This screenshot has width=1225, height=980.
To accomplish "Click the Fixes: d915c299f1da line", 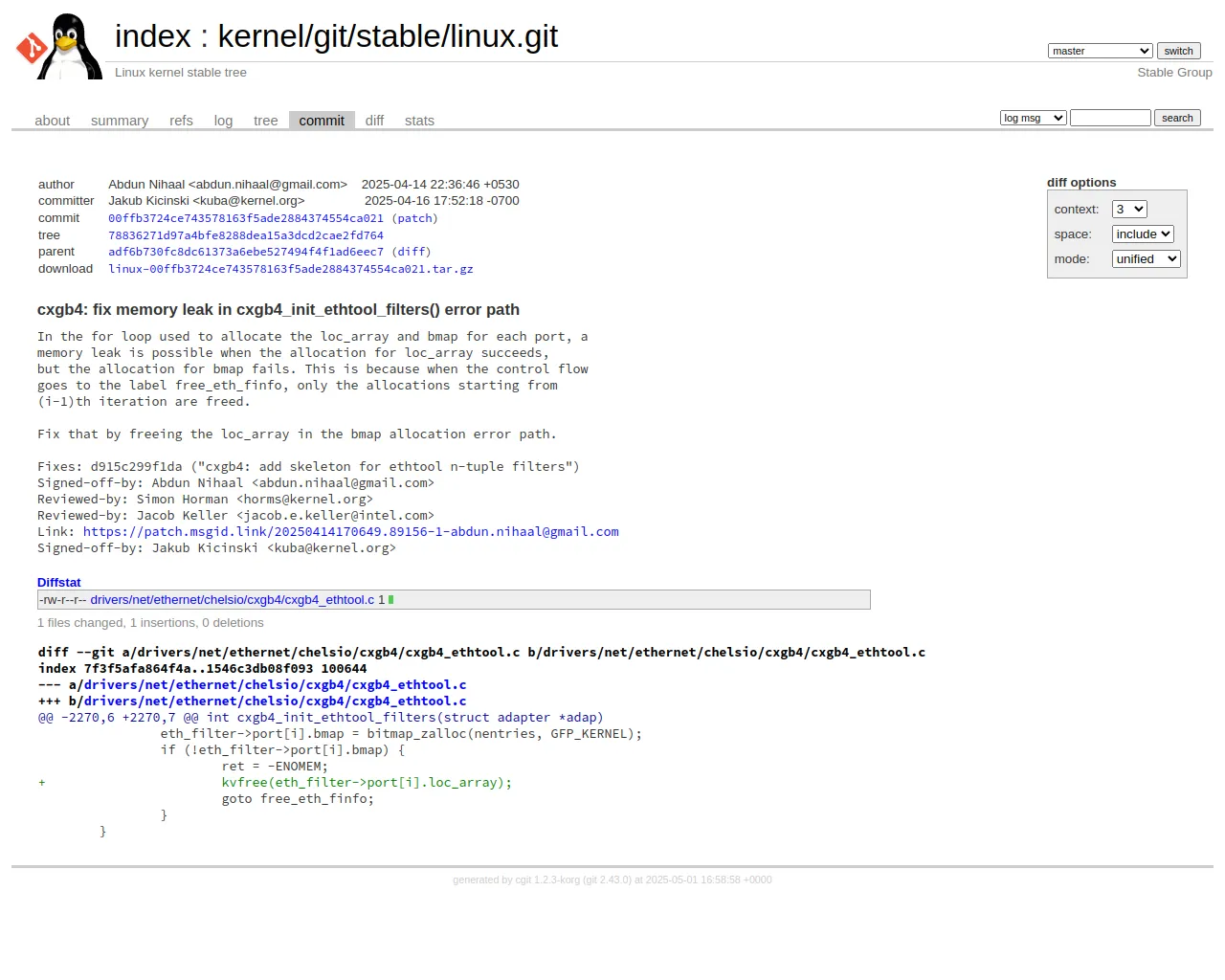I will click(308, 467).
